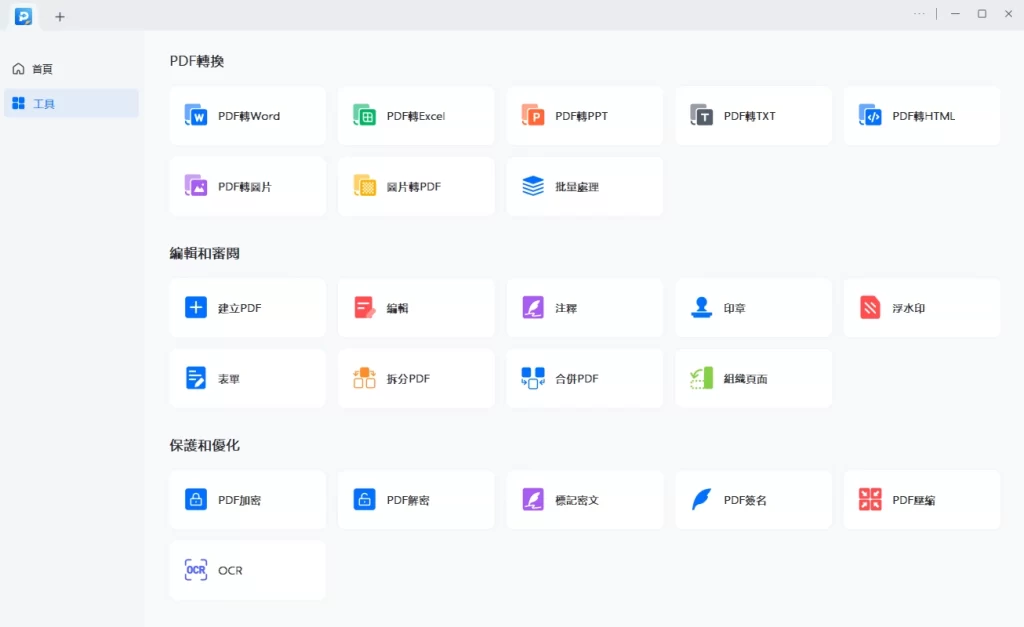The height and width of the screenshot is (627, 1024).
Task: Click the PDF加密 lock icon
Action: coord(196,500)
